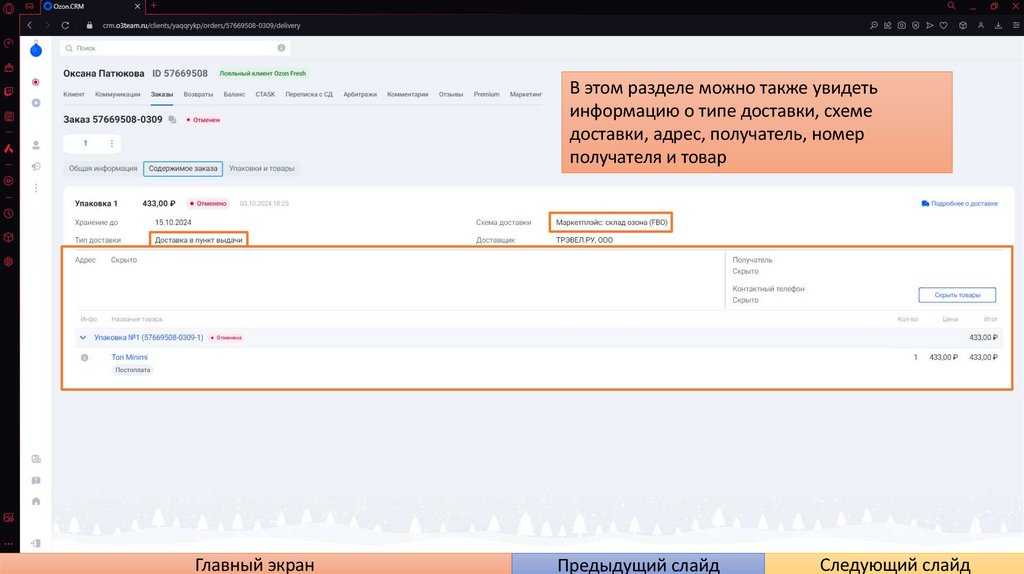Click the toolbar ad blocker shield icon
The width and height of the screenshot is (1024, 574).
(916, 25)
